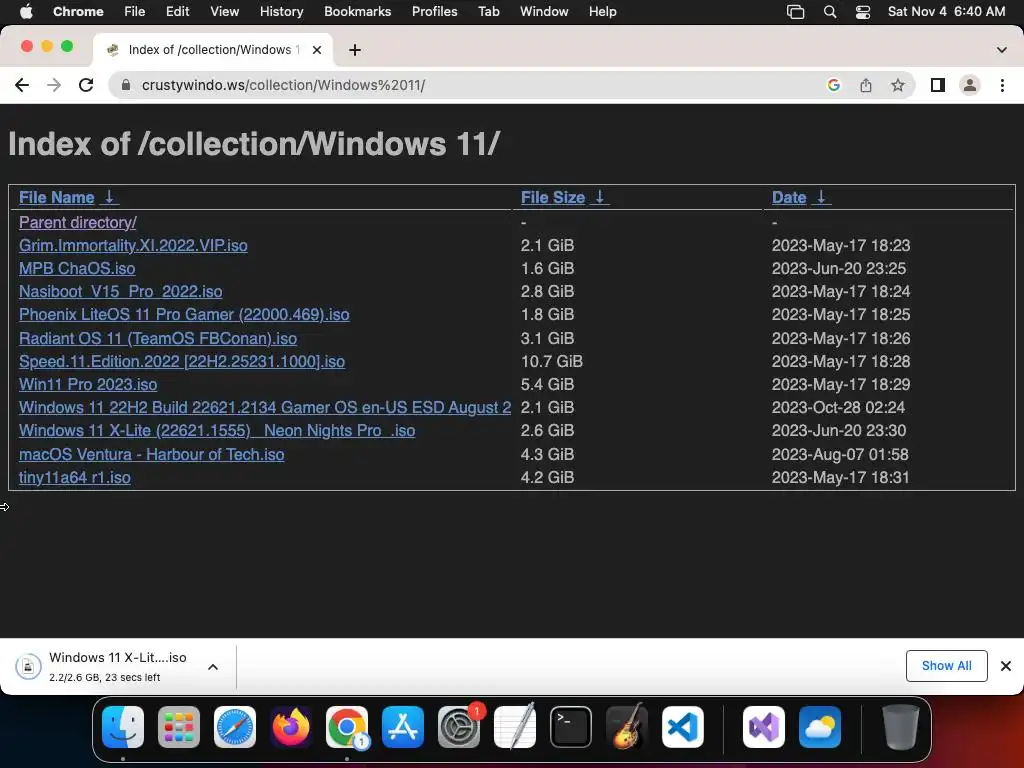Download Radiant OS 11 (TeamOS FBConan).iso
Screen dimensions: 1024x768
point(158,338)
